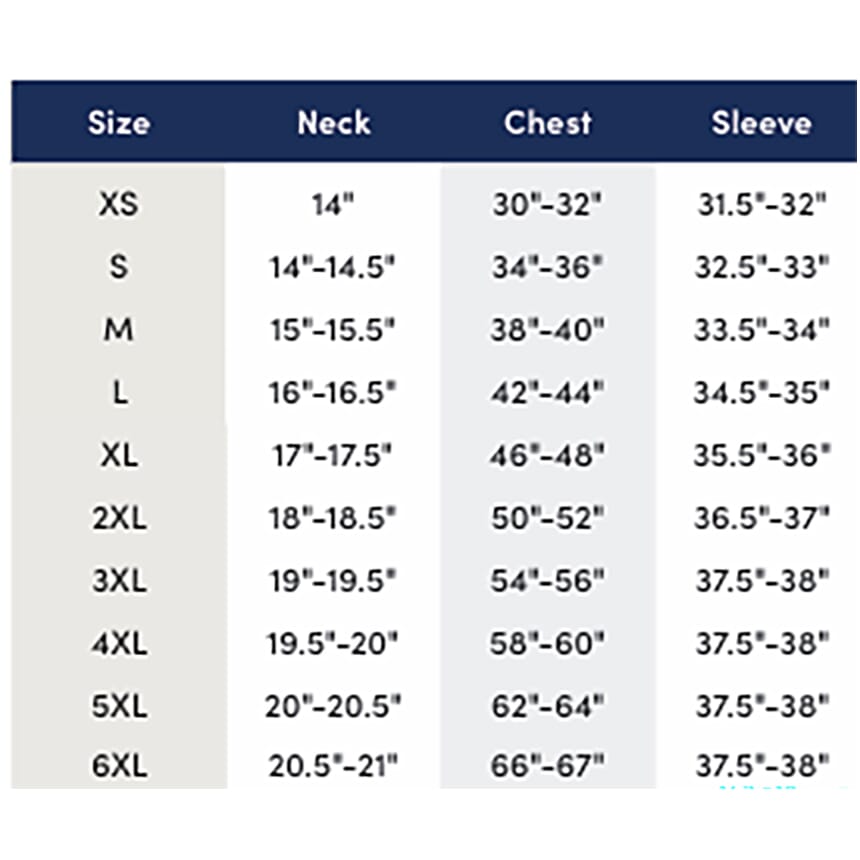Image resolution: width=860 pixels, height=860 pixels.
Task: Click neck value 20.5"-21"
Action: [x=332, y=766]
